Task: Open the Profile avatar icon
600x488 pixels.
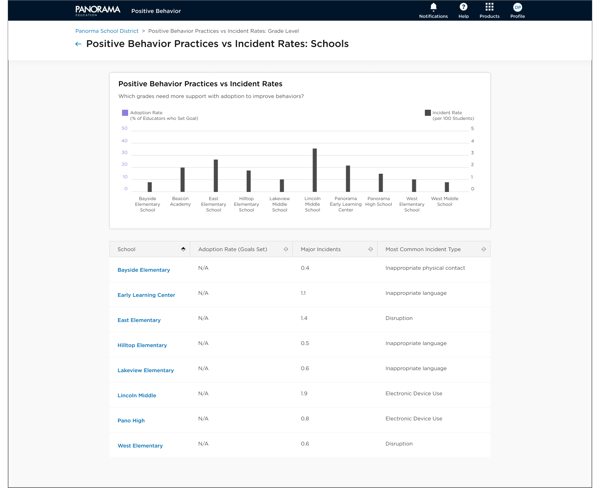Action: 517,8
